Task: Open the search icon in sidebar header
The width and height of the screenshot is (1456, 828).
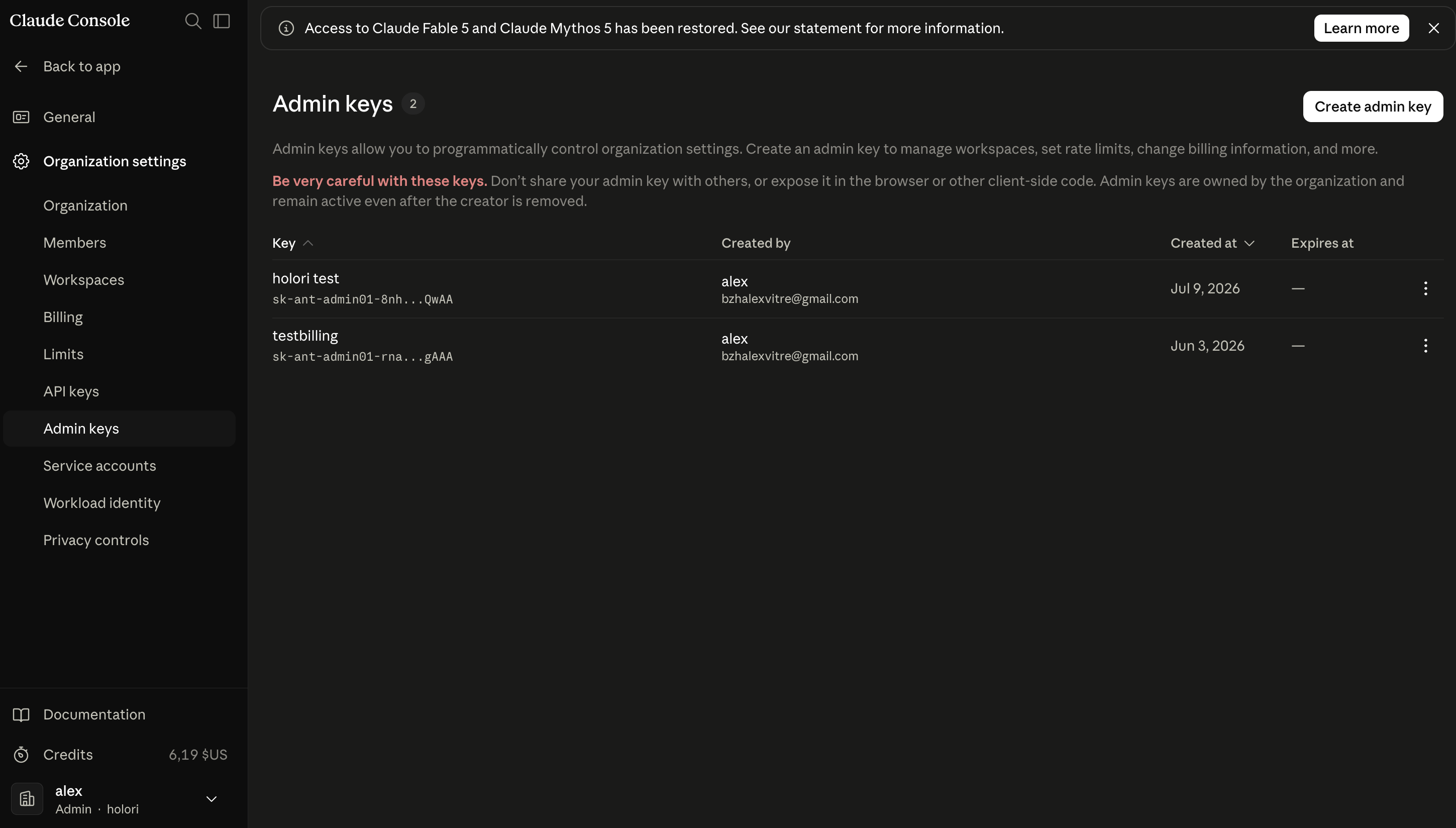Action: [x=193, y=21]
